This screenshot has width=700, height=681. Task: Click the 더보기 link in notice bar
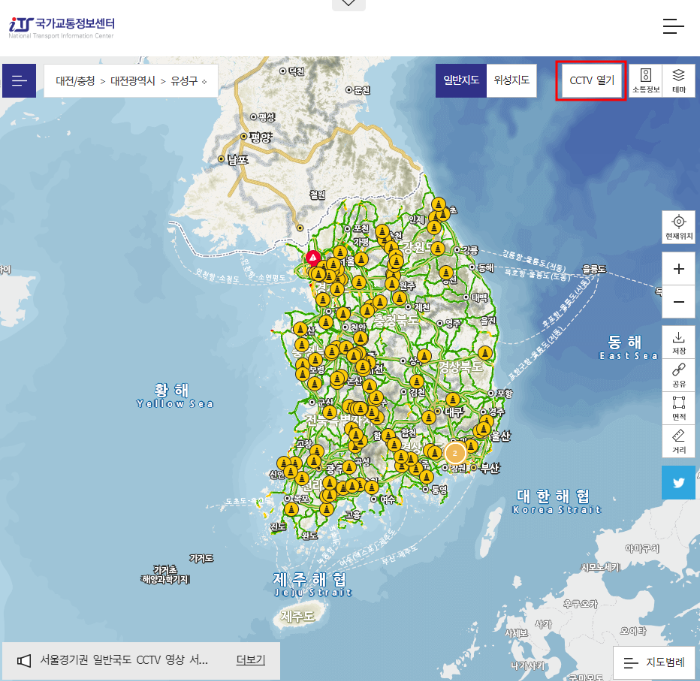point(250,660)
